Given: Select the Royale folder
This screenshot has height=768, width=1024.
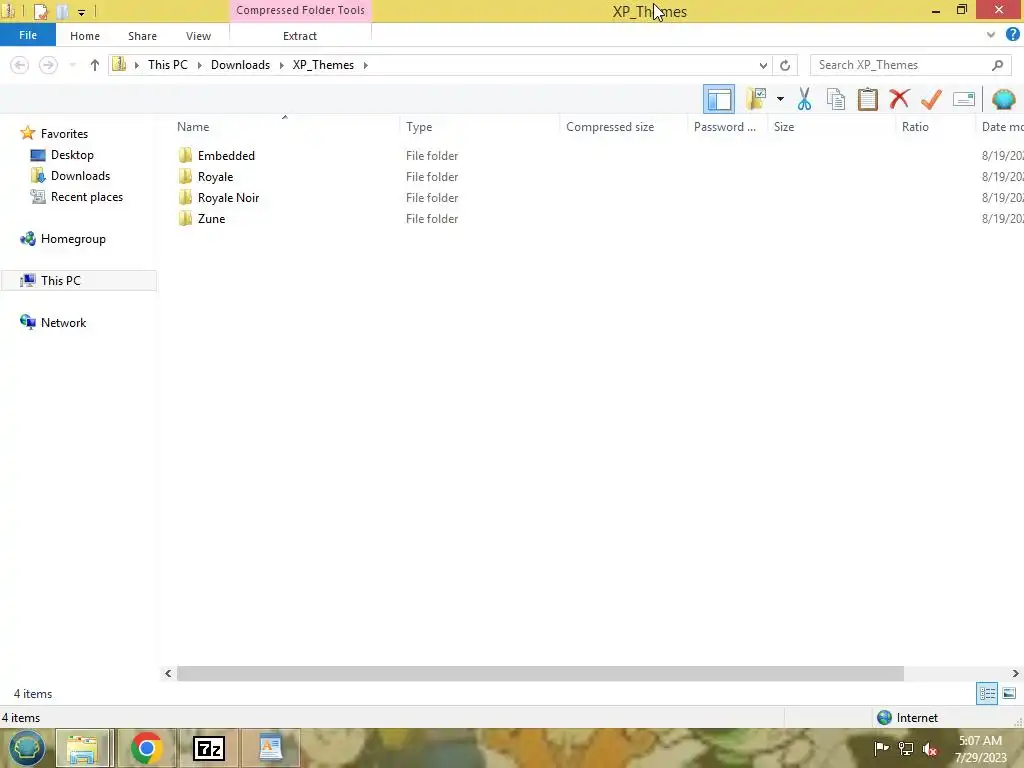Looking at the screenshot, I should tap(215, 176).
